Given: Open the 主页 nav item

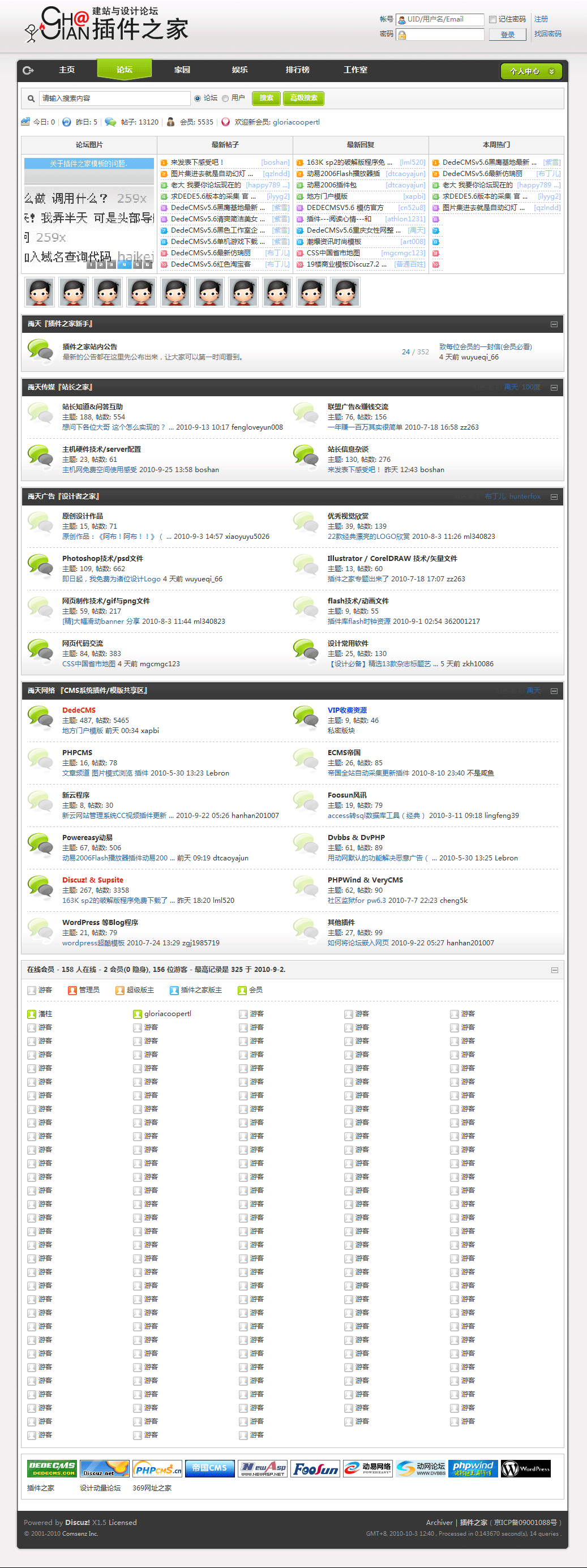Looking at the screenshot, I should click(66, 70).
